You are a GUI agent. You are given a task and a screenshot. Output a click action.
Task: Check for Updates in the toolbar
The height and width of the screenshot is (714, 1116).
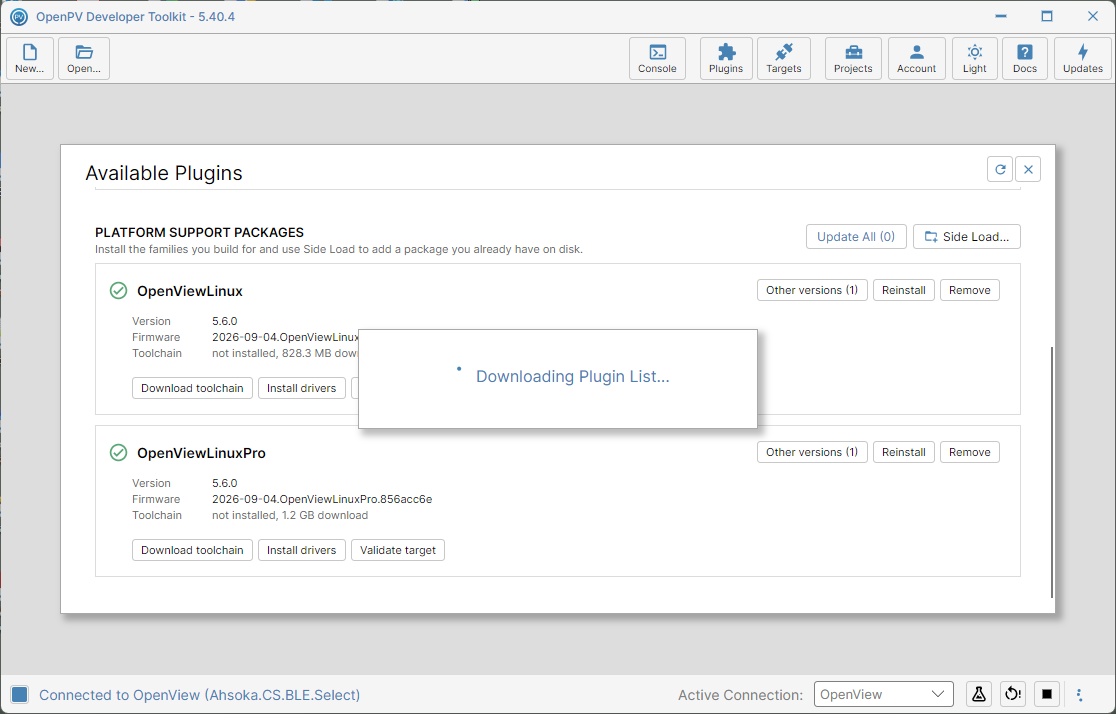click(1083, 58)
